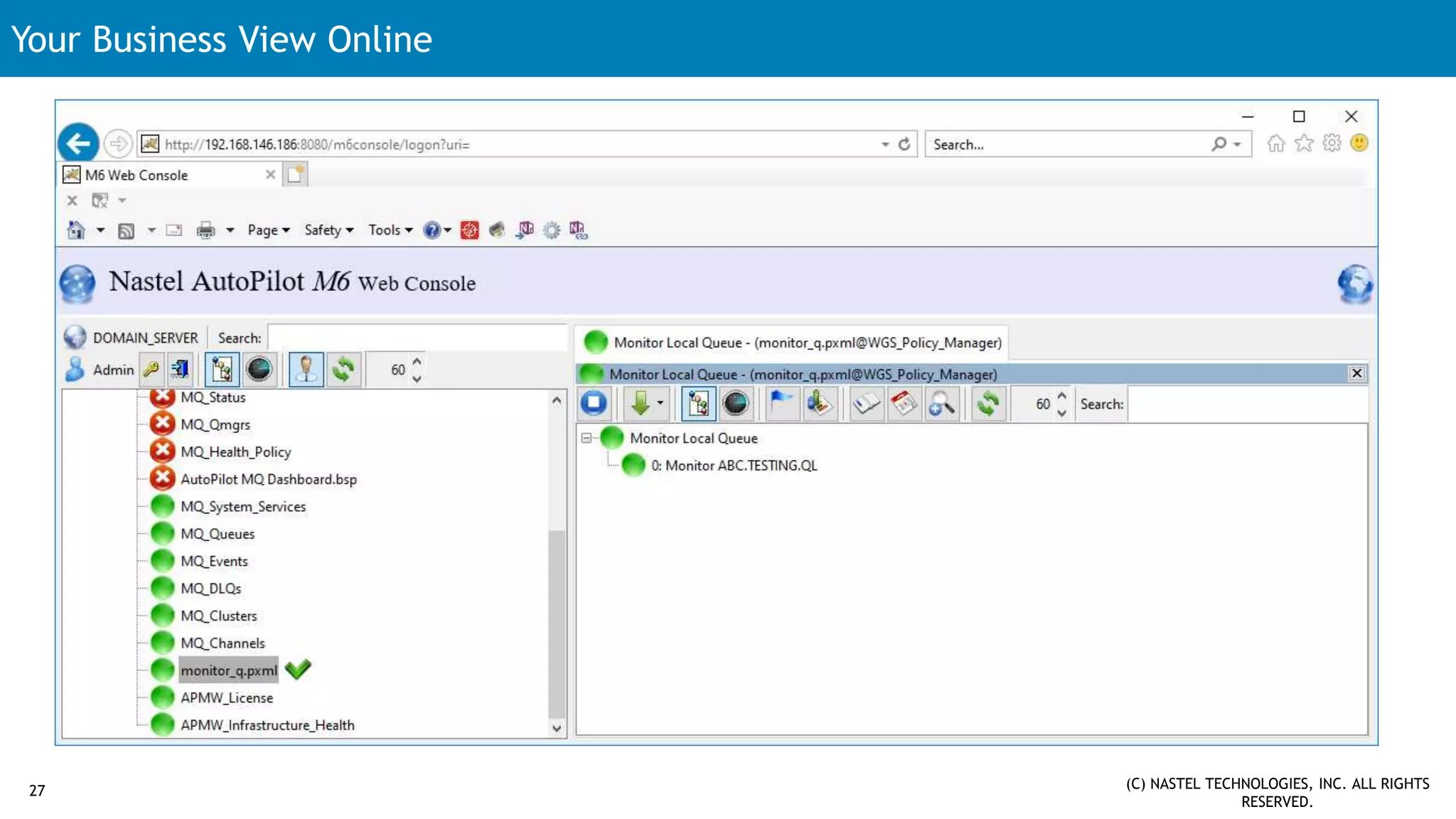Click the calendar icon in policy toolbar
1456x819 pixels.
(904, 404)
